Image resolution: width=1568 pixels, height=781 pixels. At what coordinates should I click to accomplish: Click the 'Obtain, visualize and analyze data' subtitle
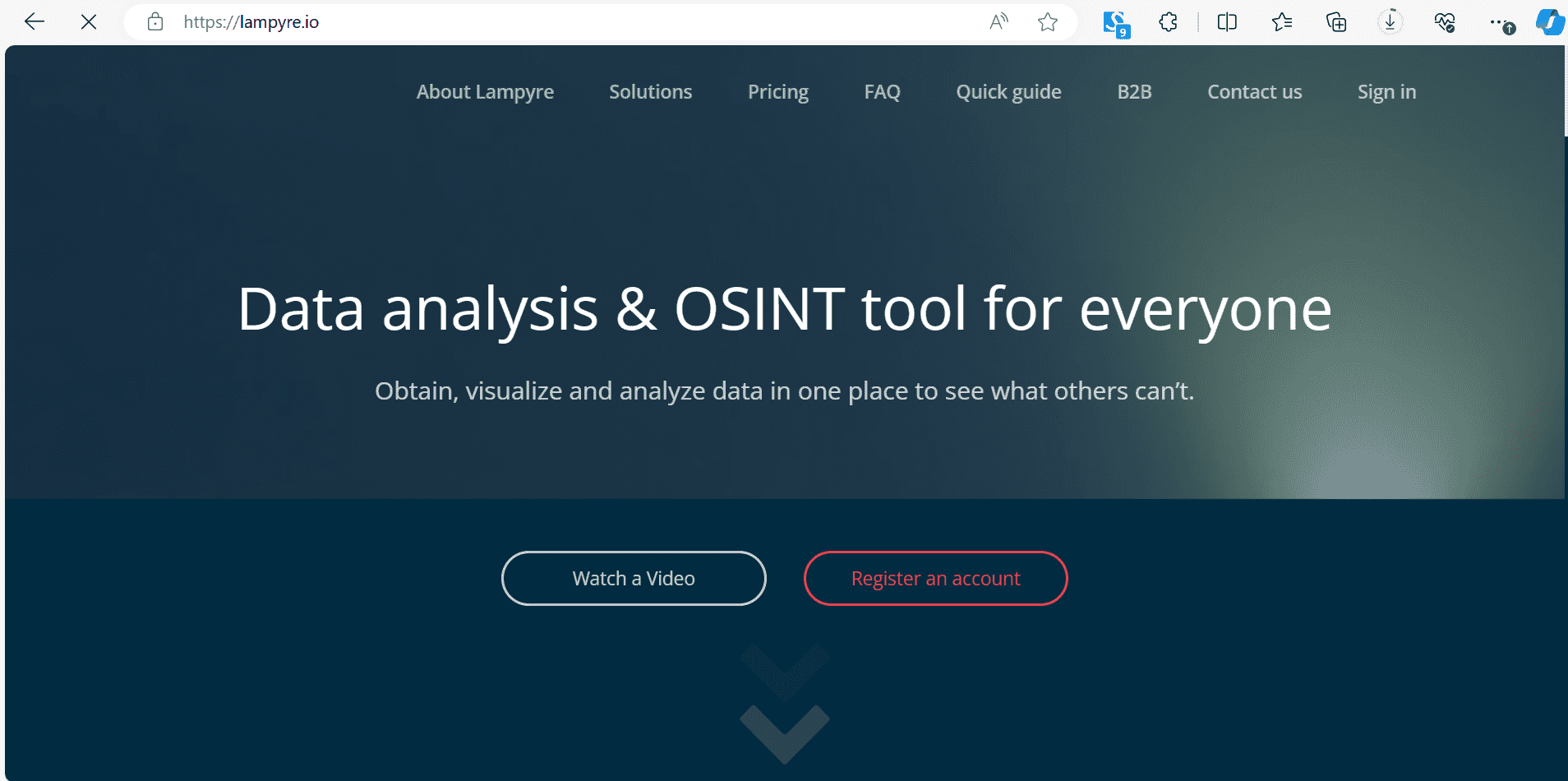(785, 391)
